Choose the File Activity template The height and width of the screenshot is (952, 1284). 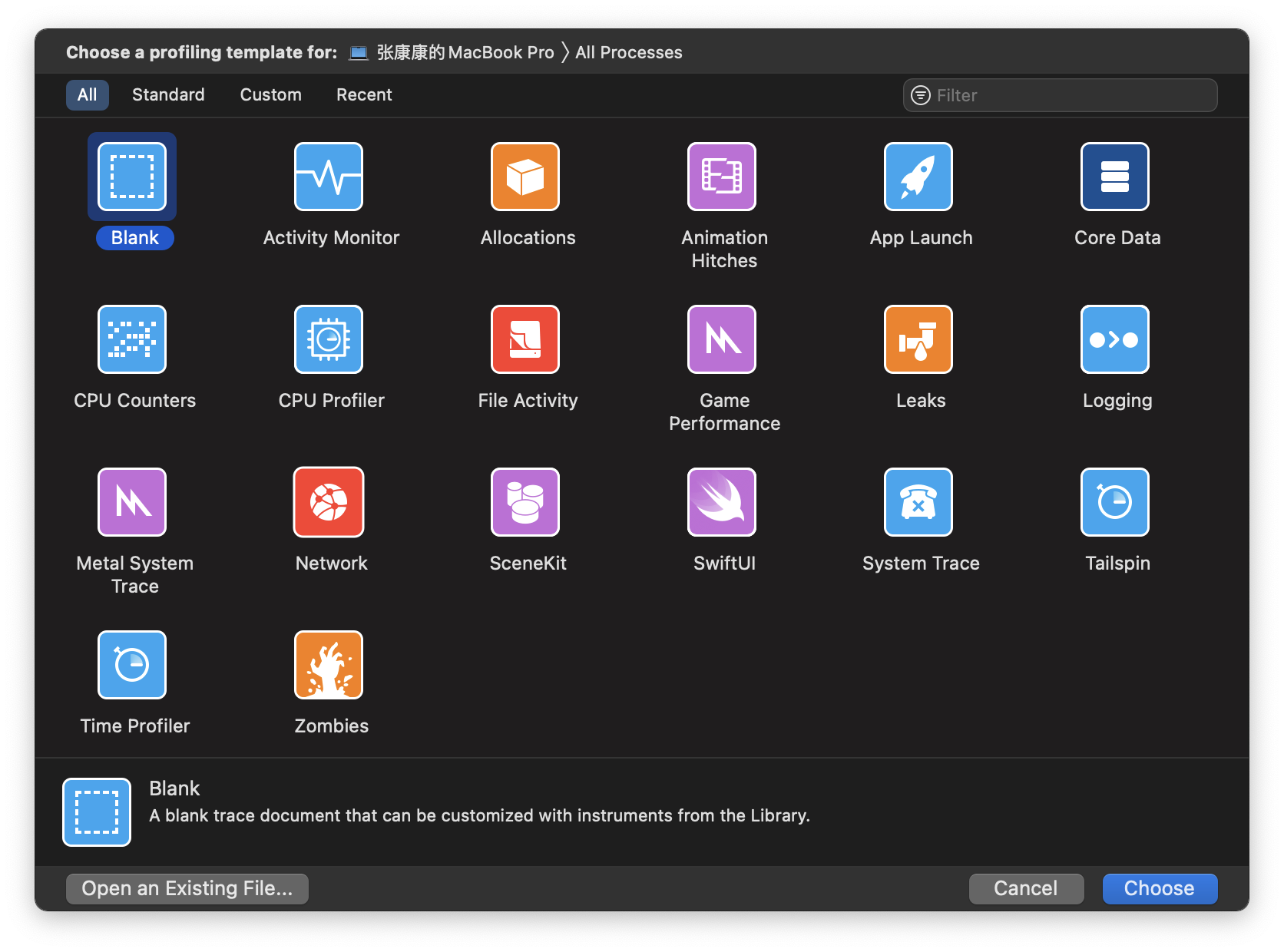[525, 339]
